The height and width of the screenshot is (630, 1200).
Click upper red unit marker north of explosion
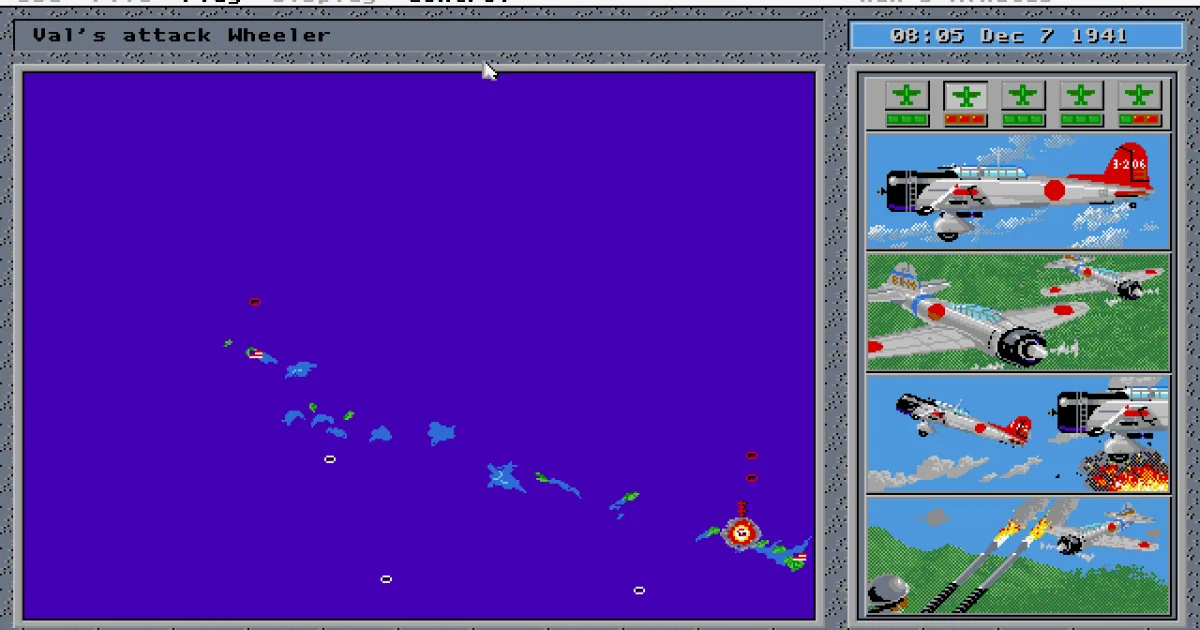[751, 455]
